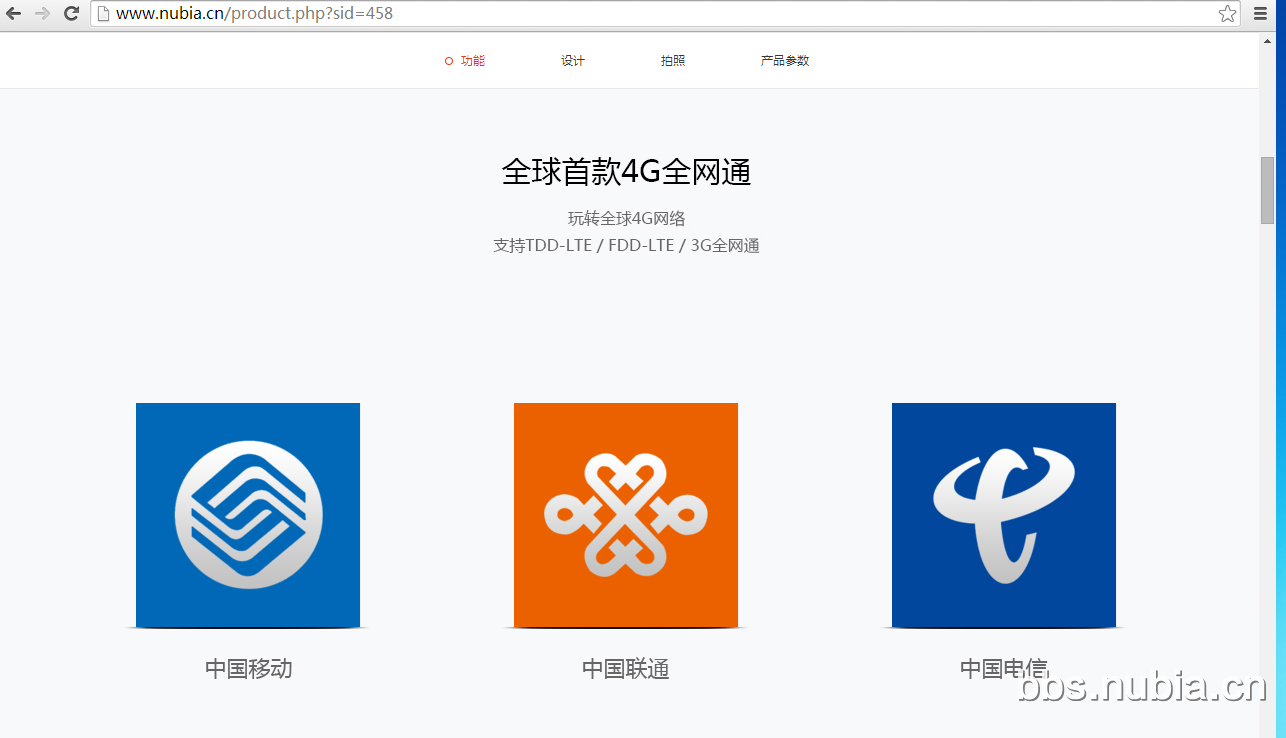Click the 中国移动 label
This screenshot has width=1286, height=738.
pyautogui.click(x=248, y=669)
